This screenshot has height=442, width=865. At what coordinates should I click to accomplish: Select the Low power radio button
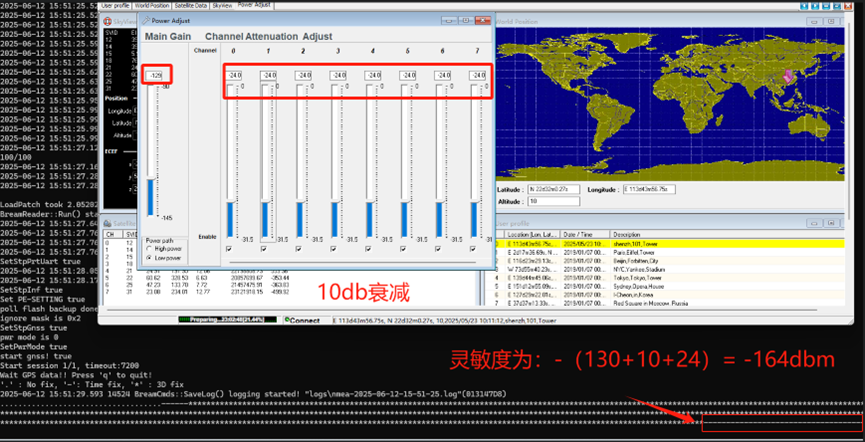pos(150,257)
